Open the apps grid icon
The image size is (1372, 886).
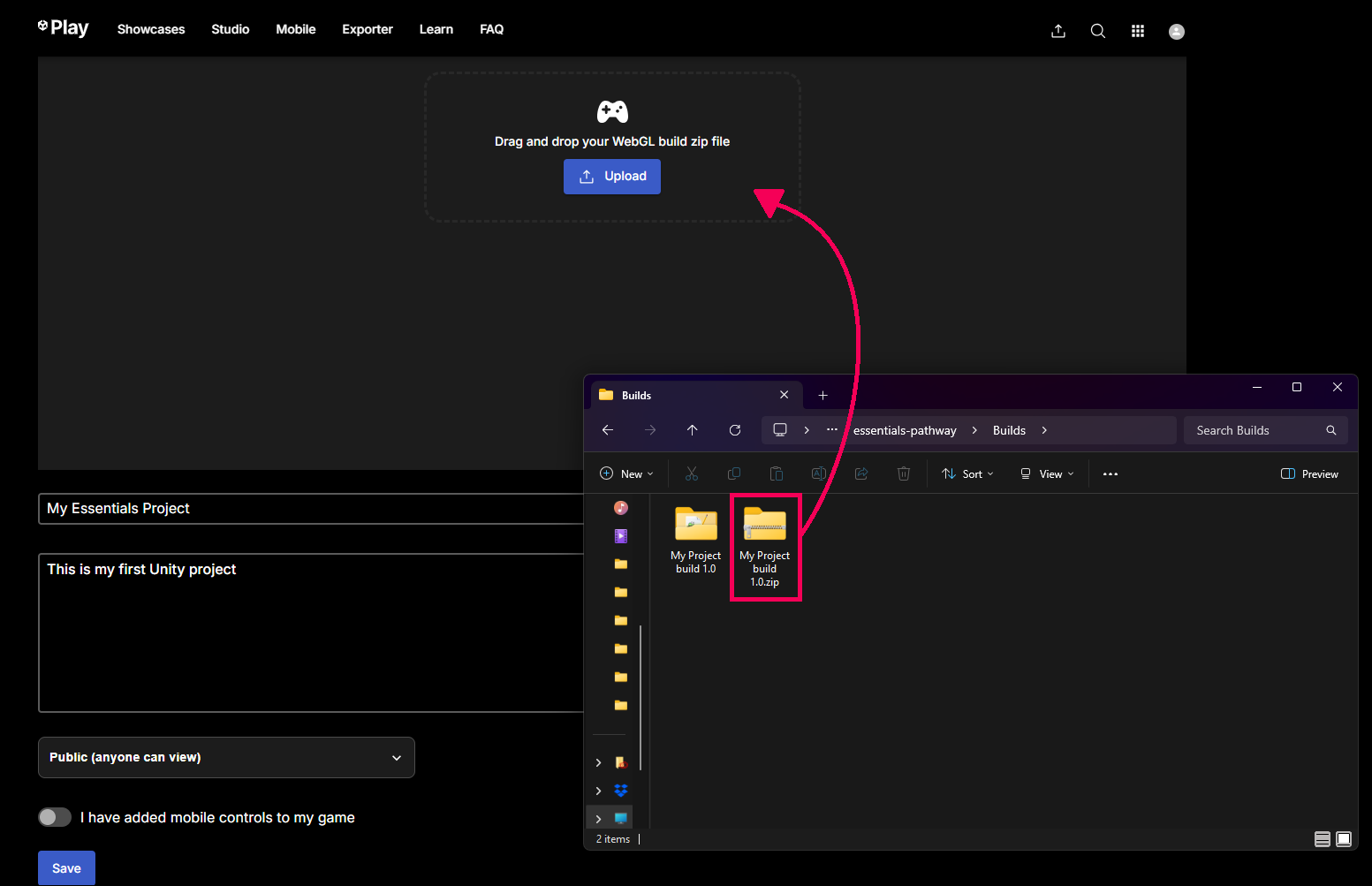1138,31
